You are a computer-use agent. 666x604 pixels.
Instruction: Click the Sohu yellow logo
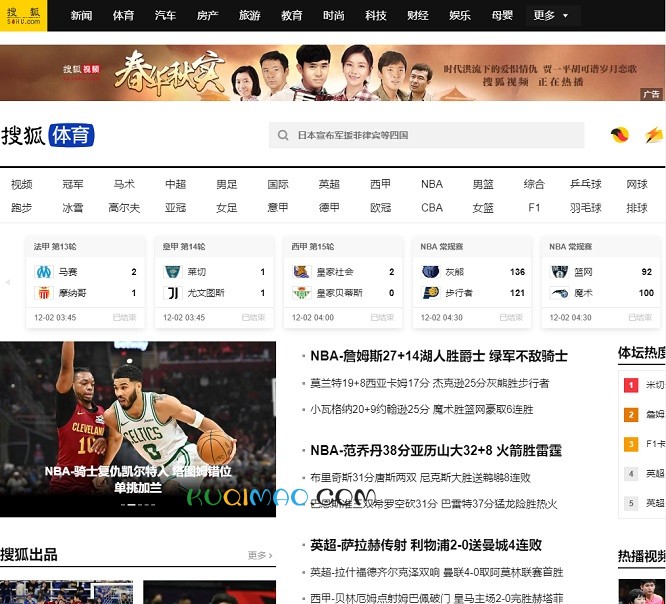23,15
